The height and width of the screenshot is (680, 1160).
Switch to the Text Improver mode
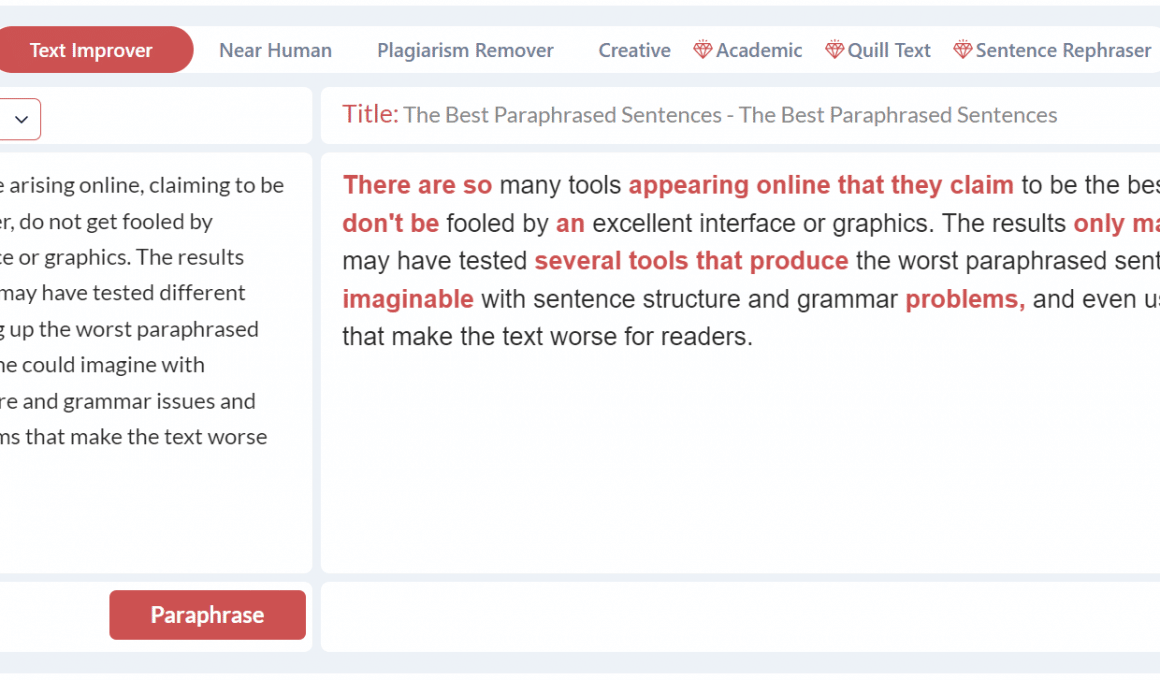tap(91, 50)
